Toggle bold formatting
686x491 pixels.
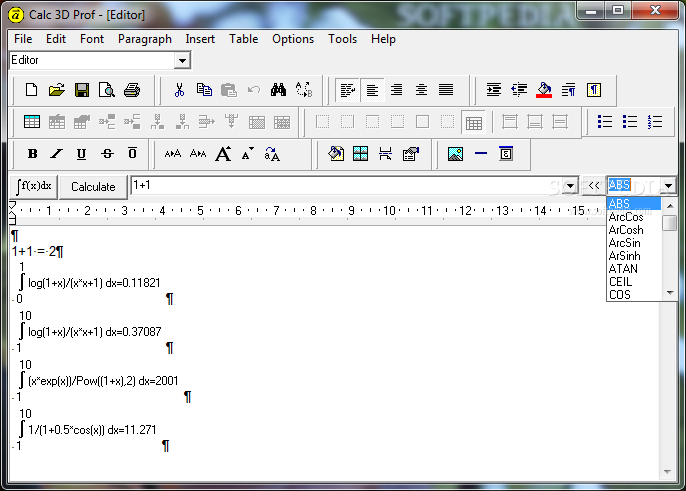tap(32, 154)
